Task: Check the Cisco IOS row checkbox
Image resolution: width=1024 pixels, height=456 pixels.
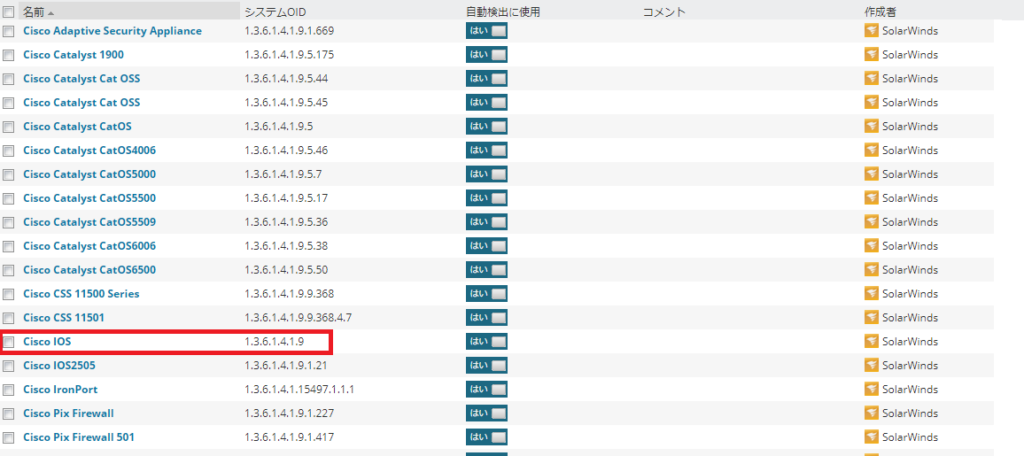Action: [x=8, y=342]
